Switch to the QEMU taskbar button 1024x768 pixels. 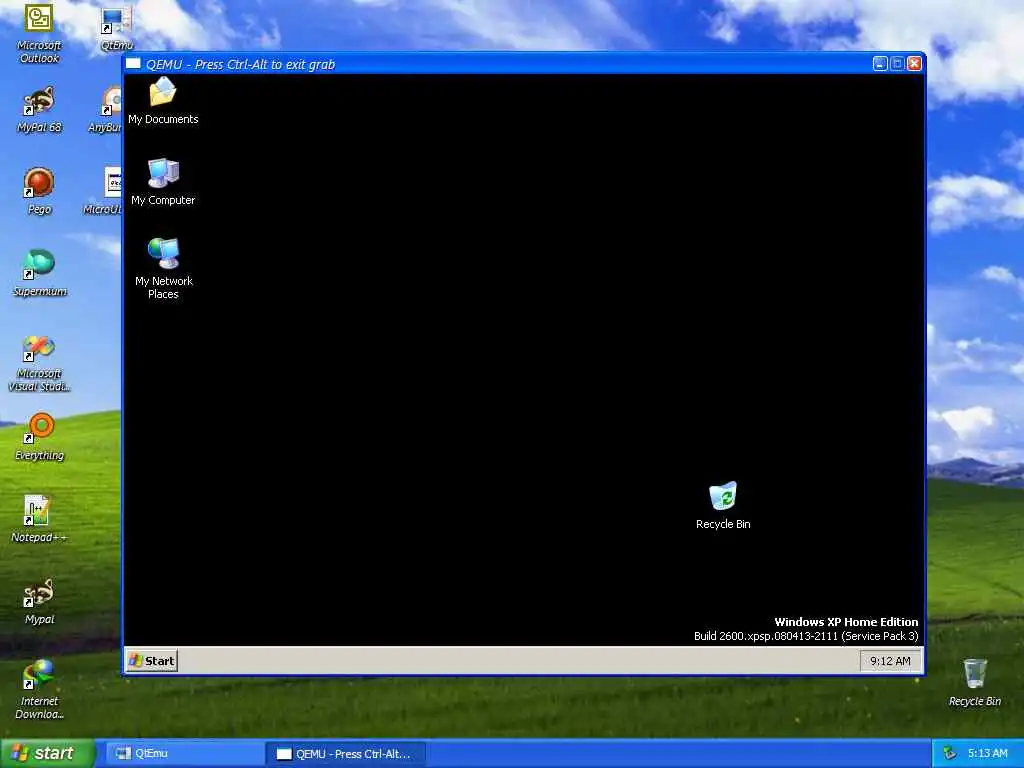click(345, 754)
